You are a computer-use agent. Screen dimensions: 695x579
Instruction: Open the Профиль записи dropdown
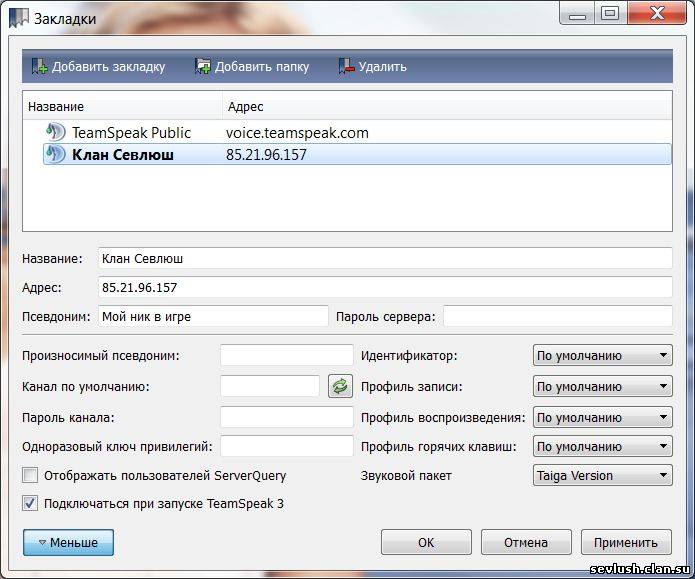click(602, 386)
